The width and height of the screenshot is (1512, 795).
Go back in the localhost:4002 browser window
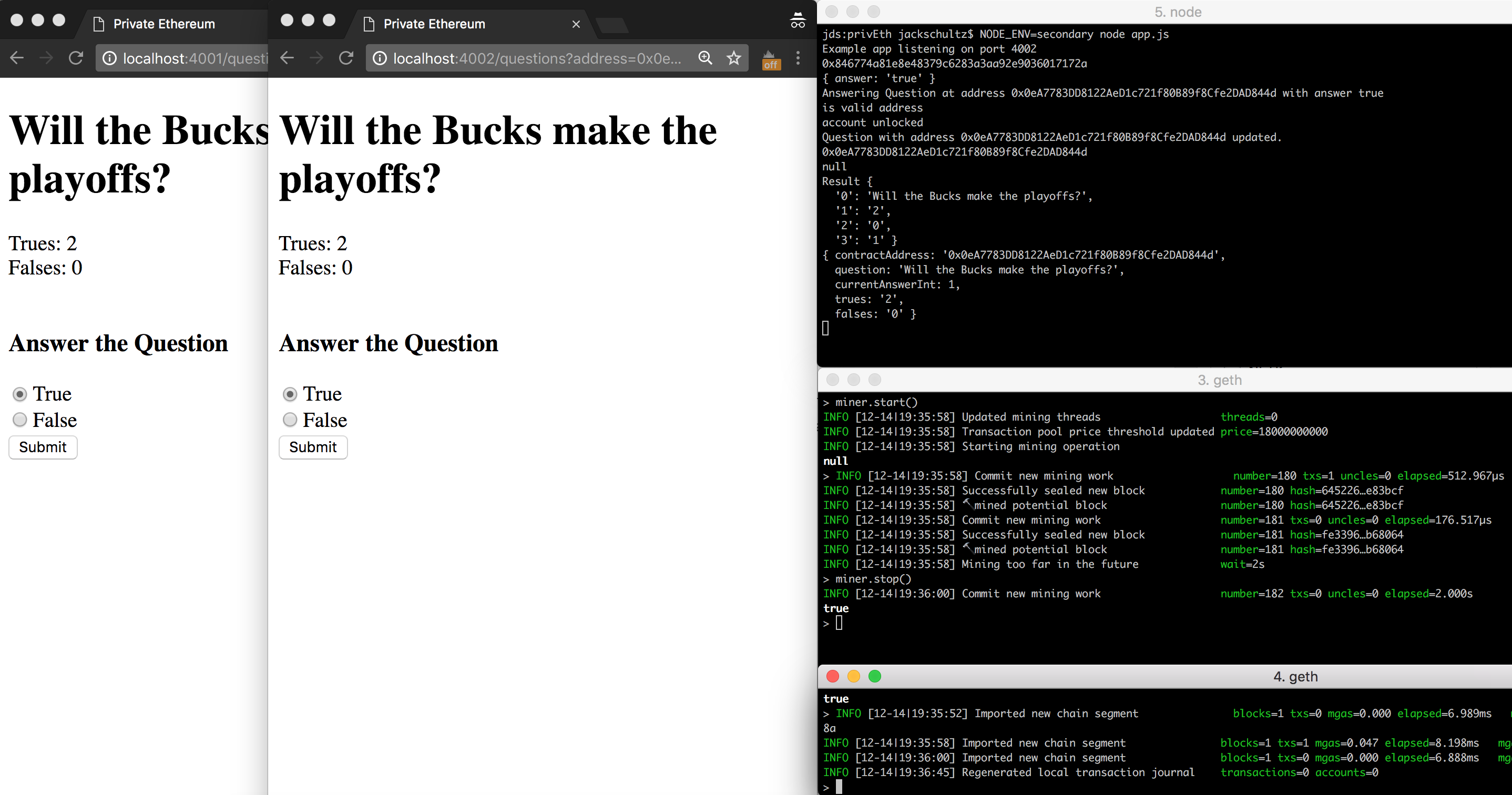[287, 58]
